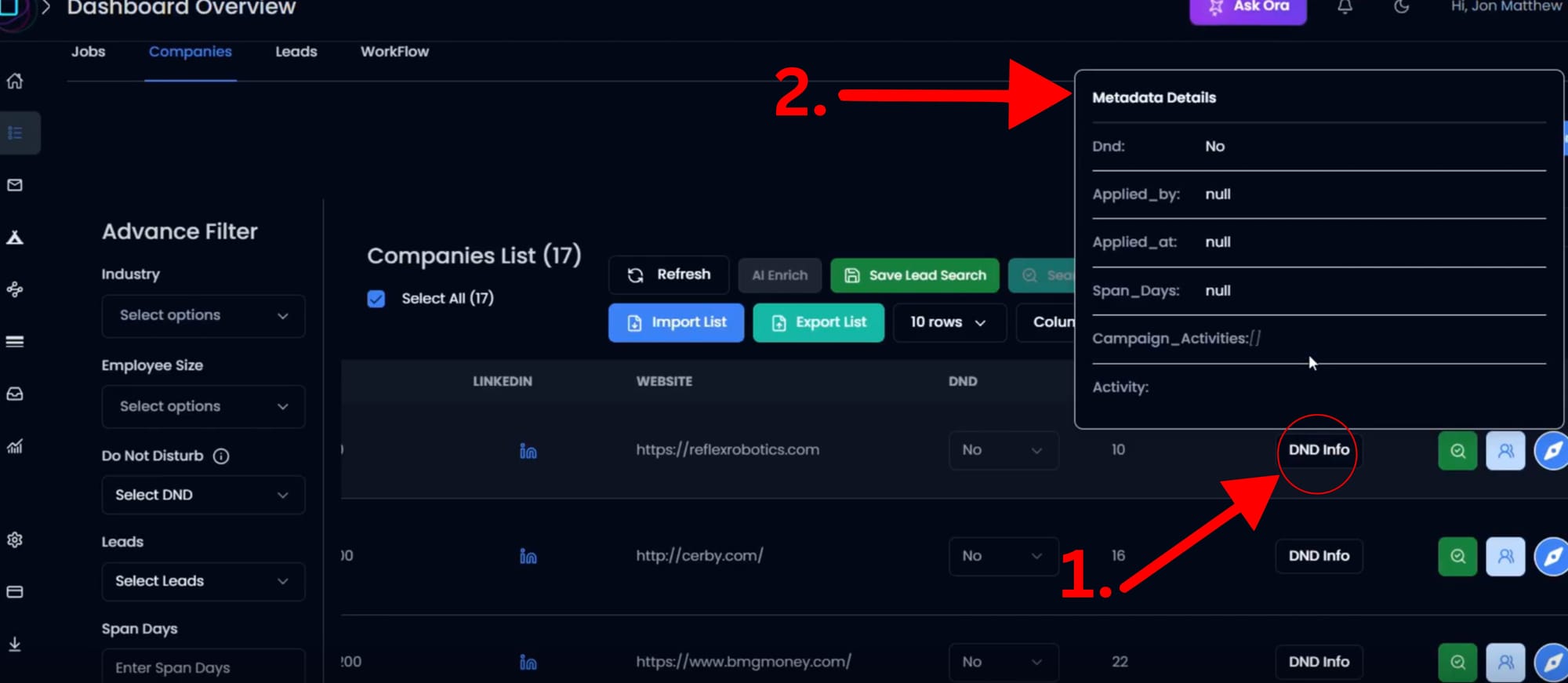Open the mail envelope sidebar icon
This screenshot has width=1568, height=683.
15,185
